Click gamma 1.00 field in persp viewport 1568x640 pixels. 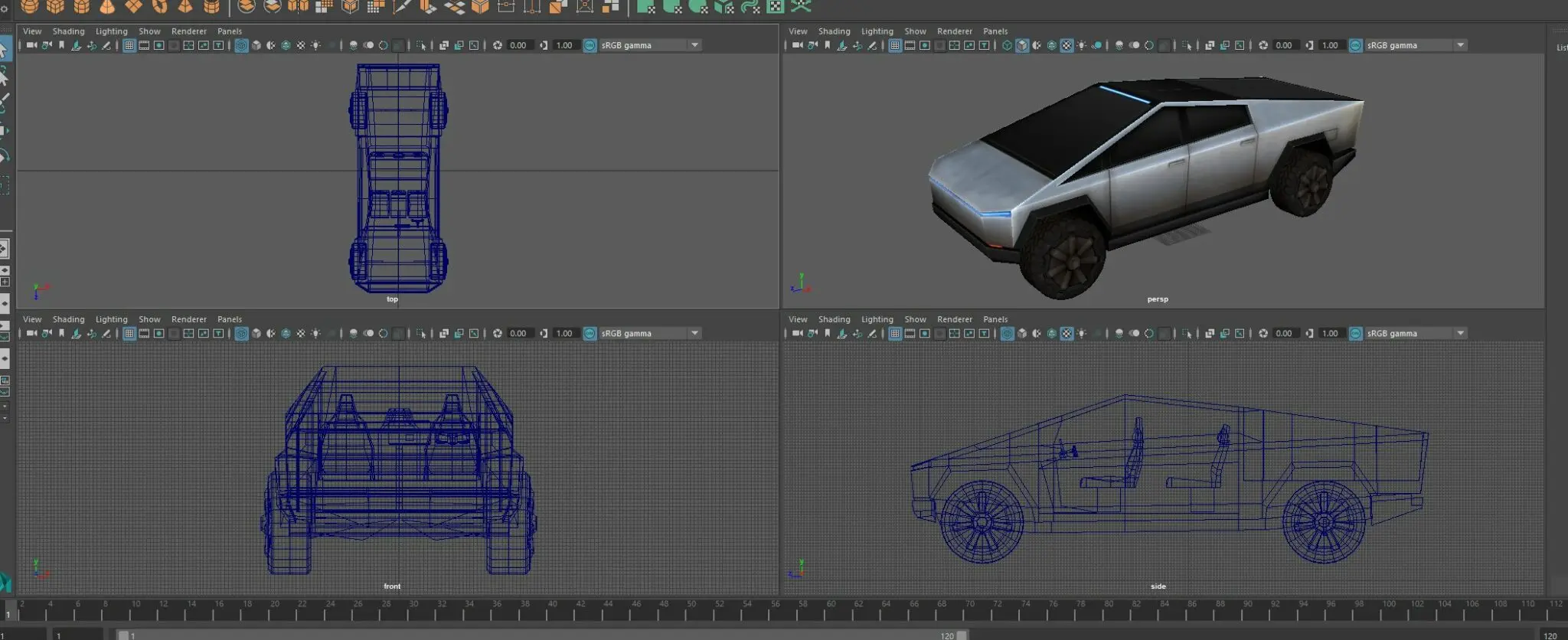(x=1331, y=45)
